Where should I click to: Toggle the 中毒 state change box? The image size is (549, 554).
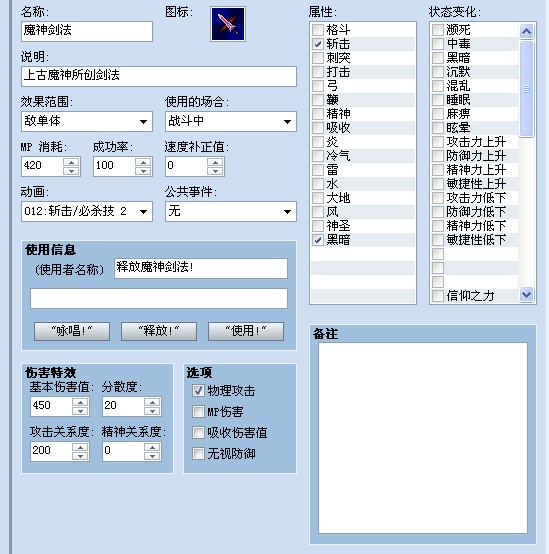click(438, 44)
